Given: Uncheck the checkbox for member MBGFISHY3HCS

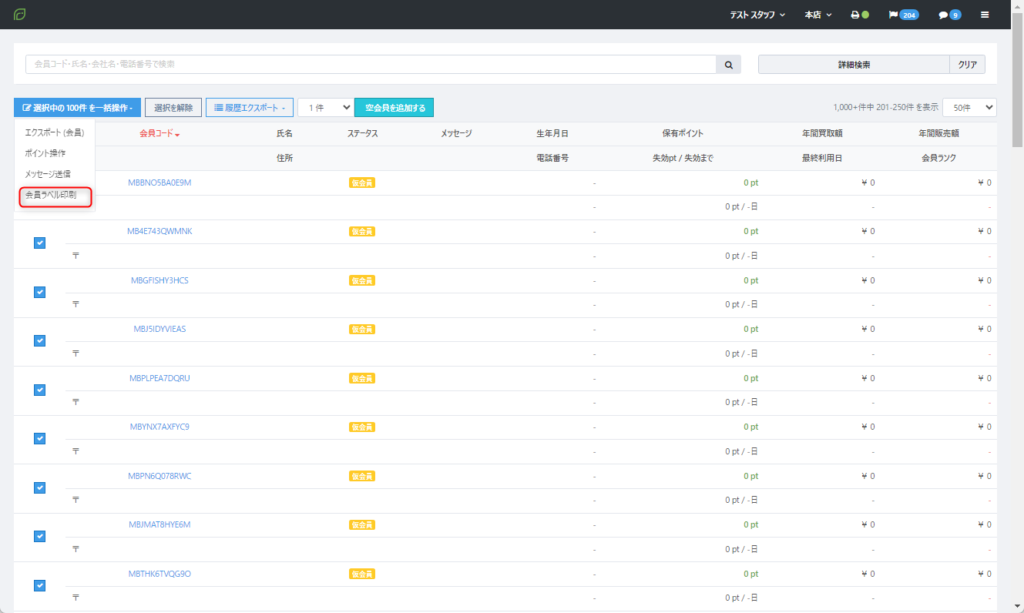Looking at the screenshot, I should (40, 292).
